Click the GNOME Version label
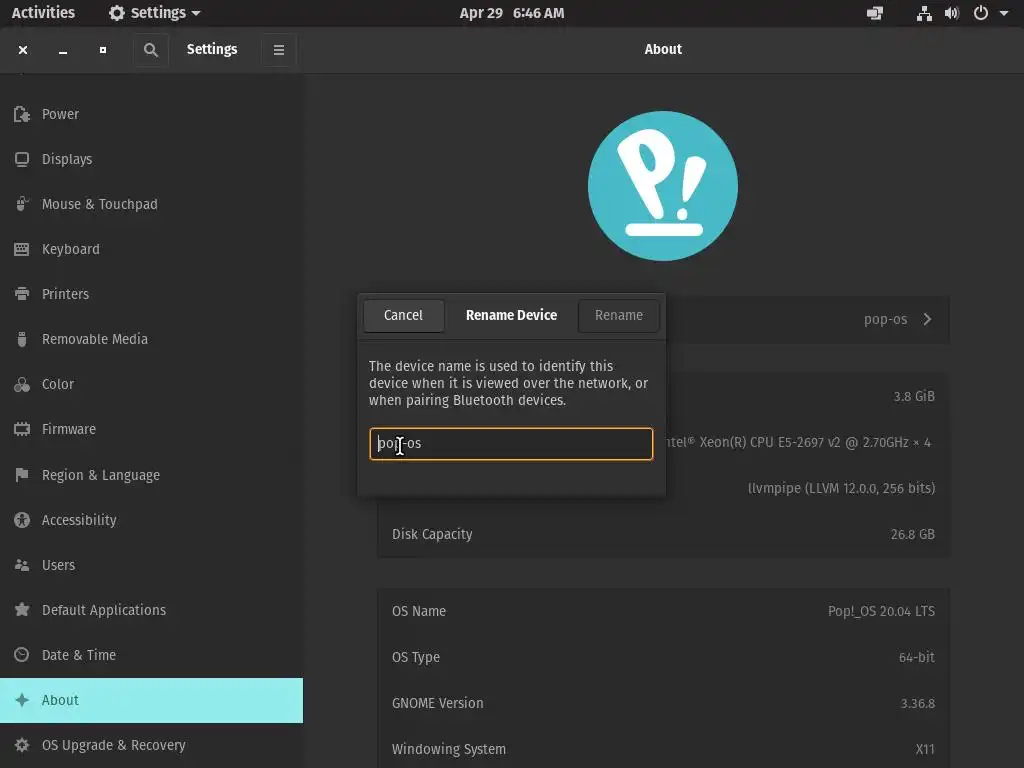This screenshot has width=1024, height=768. click(438, 703)
